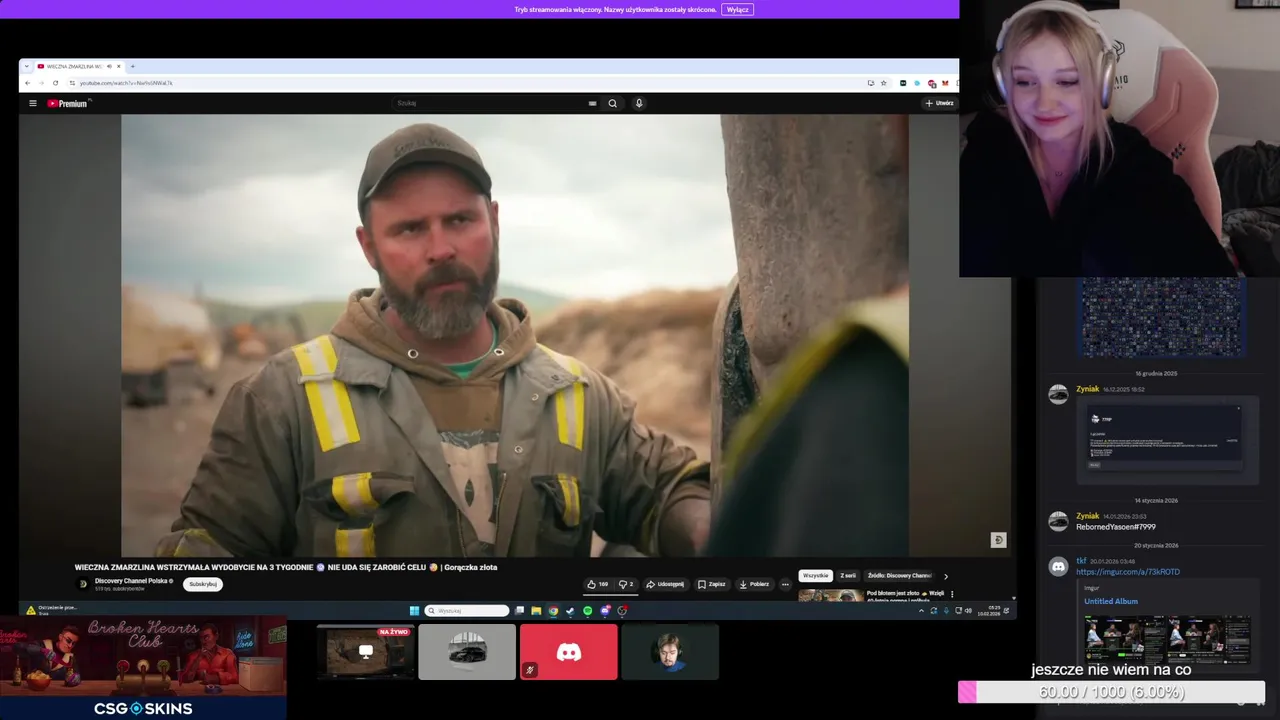Bookmark page with star icon
Image resolution: width=1280 pixels, height=720 pixels.
[x=883, y=83]
